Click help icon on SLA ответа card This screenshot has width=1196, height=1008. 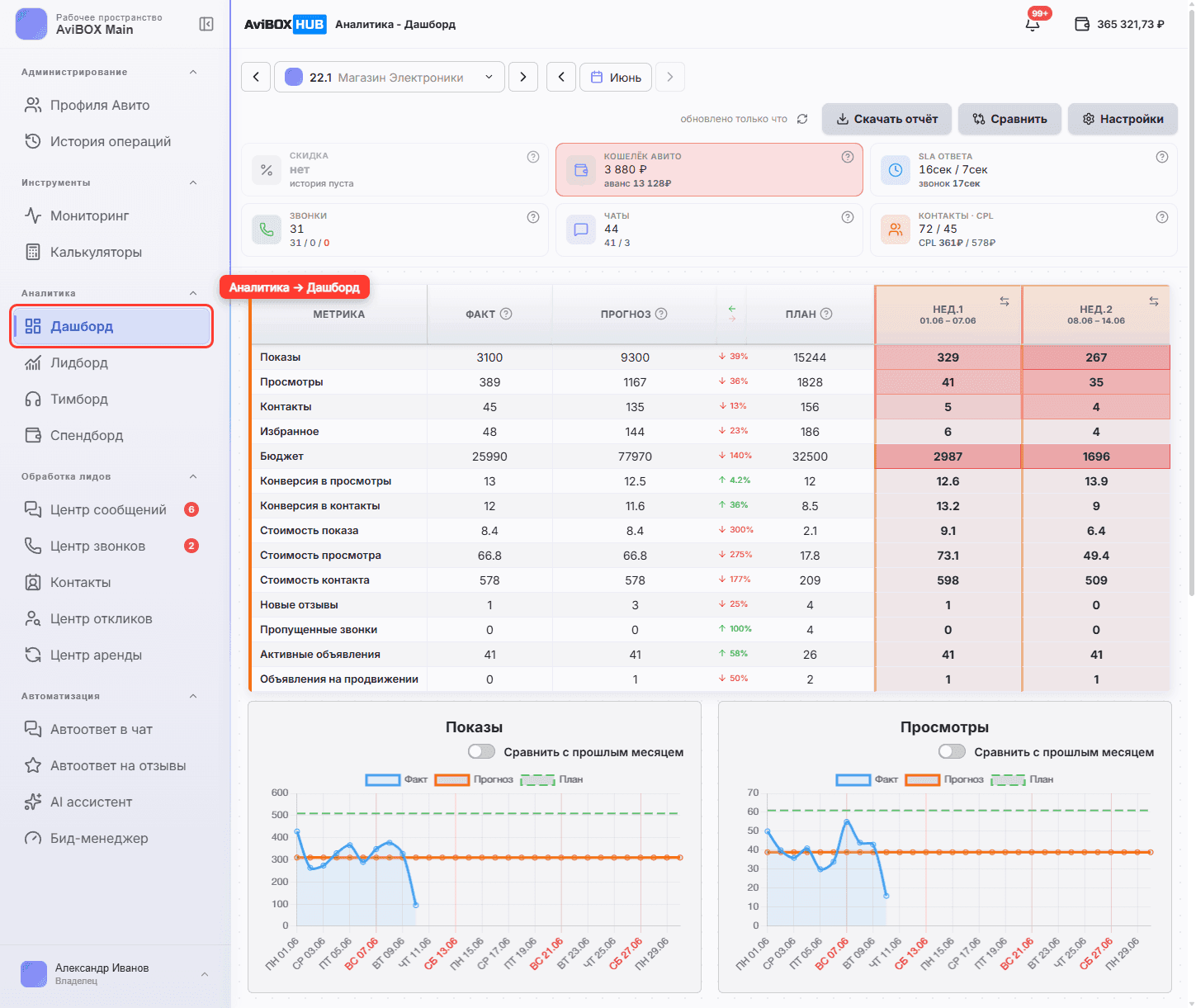(1161, 157)
